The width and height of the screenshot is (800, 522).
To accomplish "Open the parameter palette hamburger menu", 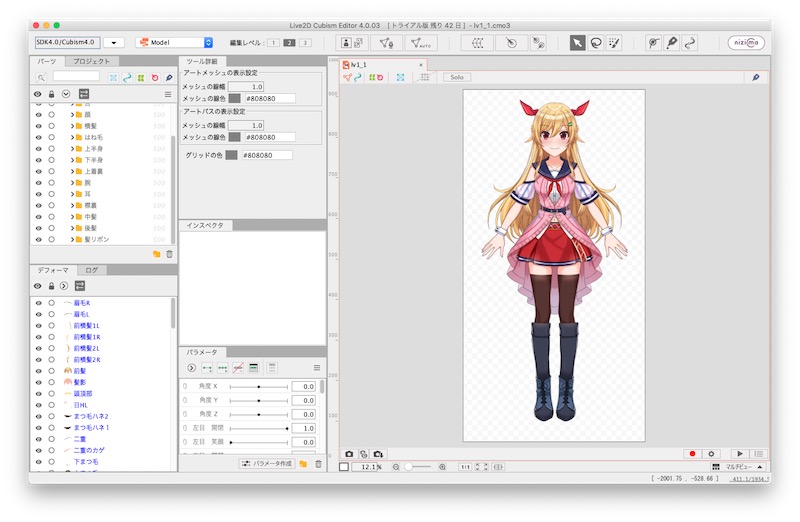I will coord(317,368).
